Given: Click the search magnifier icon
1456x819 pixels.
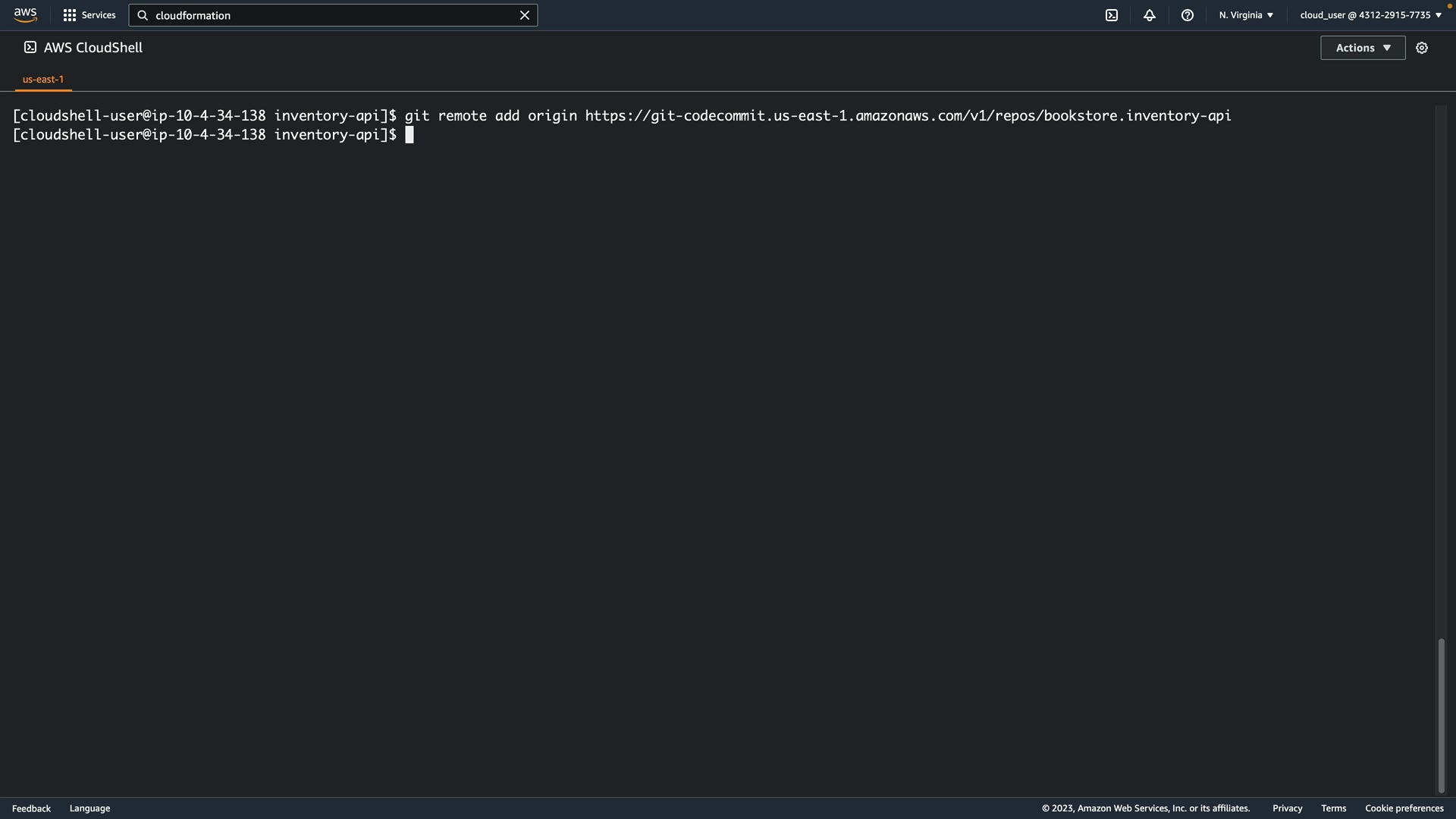Looking at the screenshot, I should click(143, 15).
